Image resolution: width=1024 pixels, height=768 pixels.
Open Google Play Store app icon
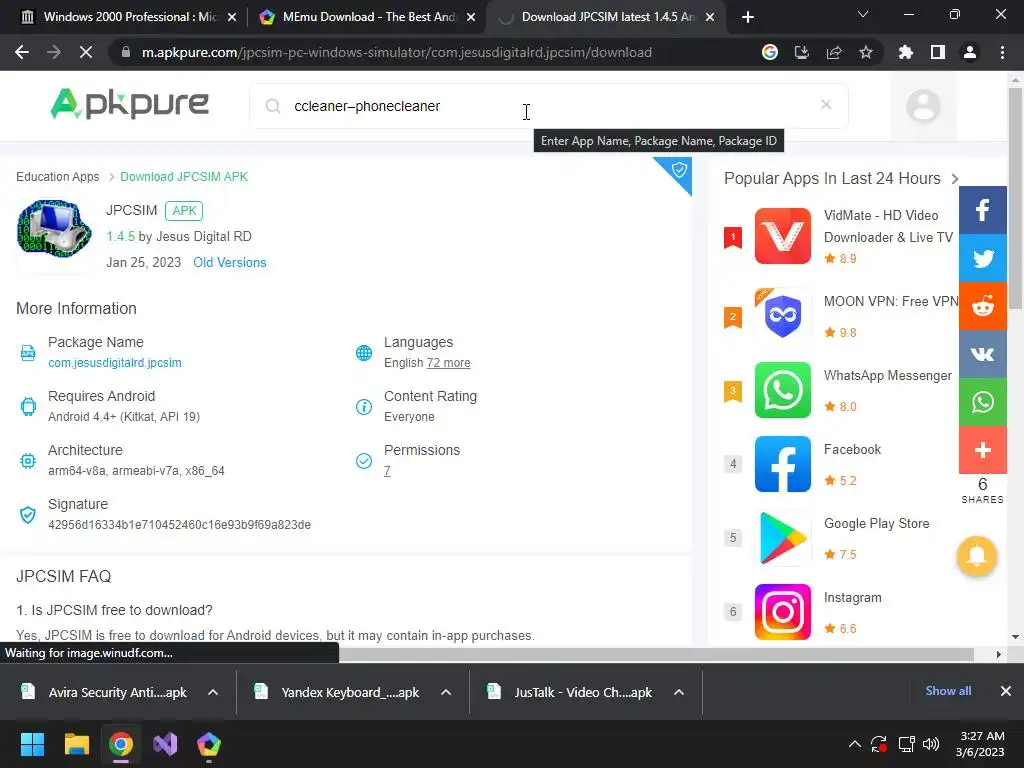[x=782, y=538]
